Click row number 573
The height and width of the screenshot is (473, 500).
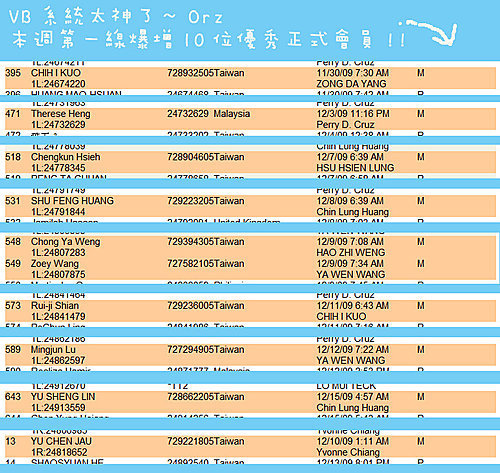pyautogui.click(x=13, y=306)
